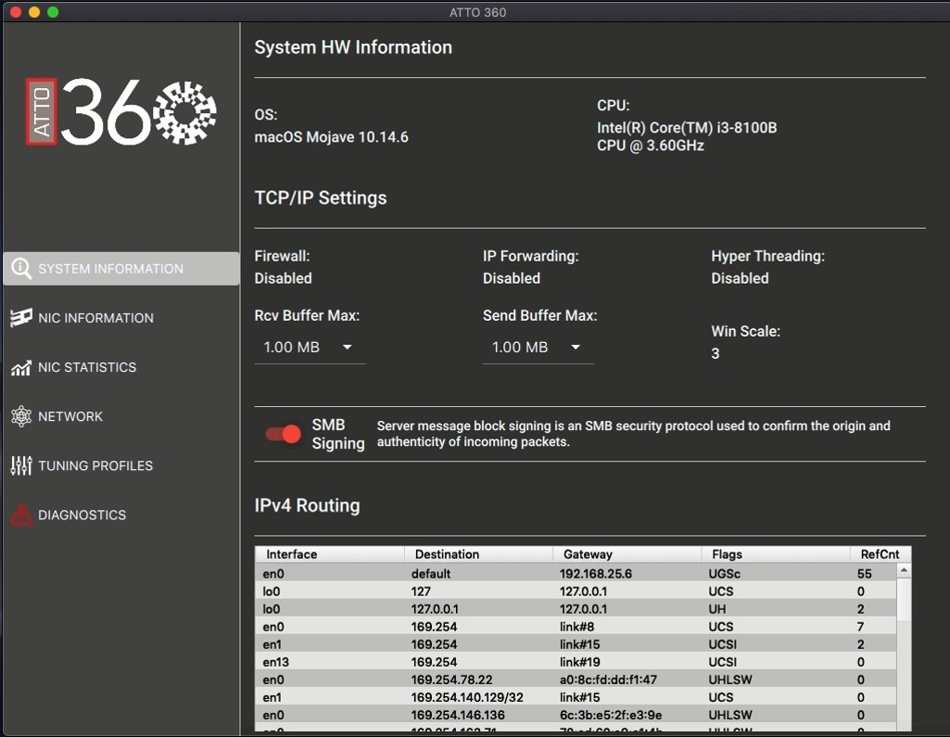
Task: Select destination cell "169.254.140.129/32"
Action: click(x=467, y=697)
